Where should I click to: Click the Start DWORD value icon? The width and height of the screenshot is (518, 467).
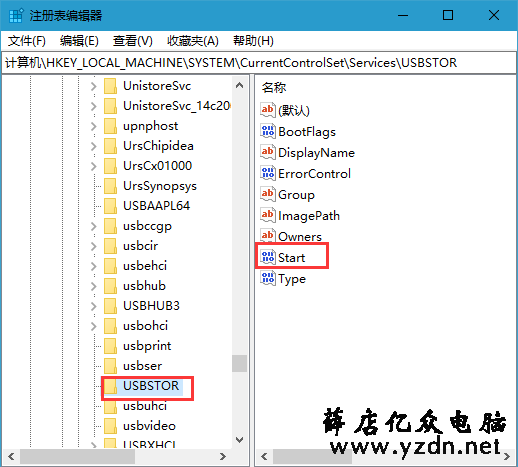click(268, 257)
